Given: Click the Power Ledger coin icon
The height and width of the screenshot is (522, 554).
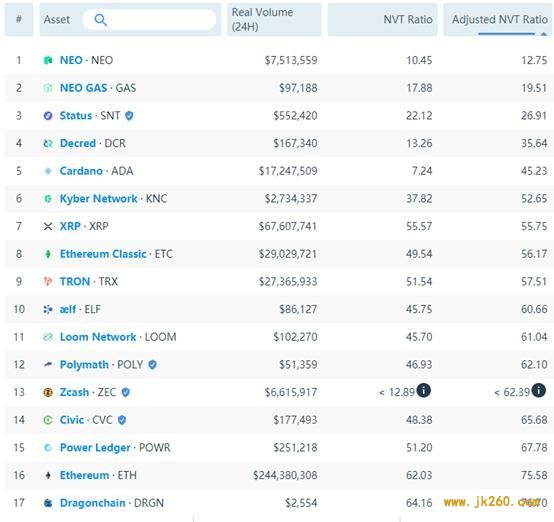Looking at the screenshot, I should click(48, 448).
